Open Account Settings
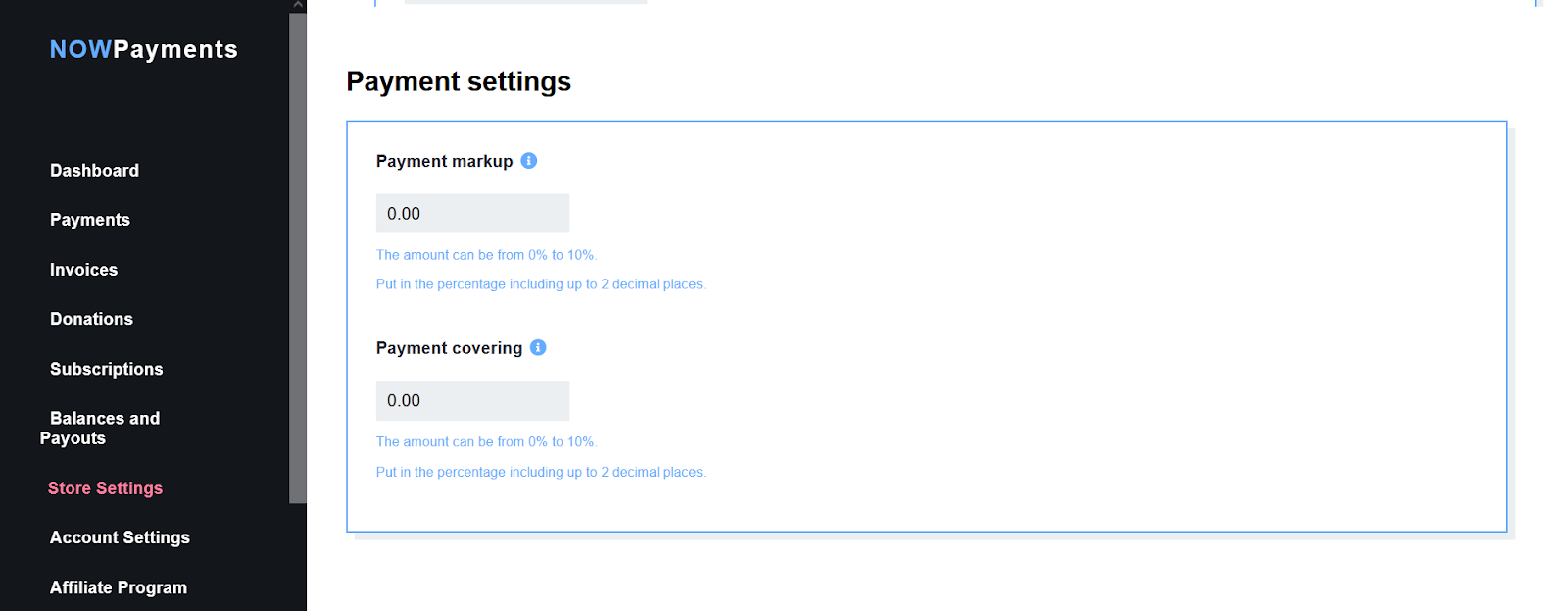Screen dimensions: 1568x611 click(120, 537)
